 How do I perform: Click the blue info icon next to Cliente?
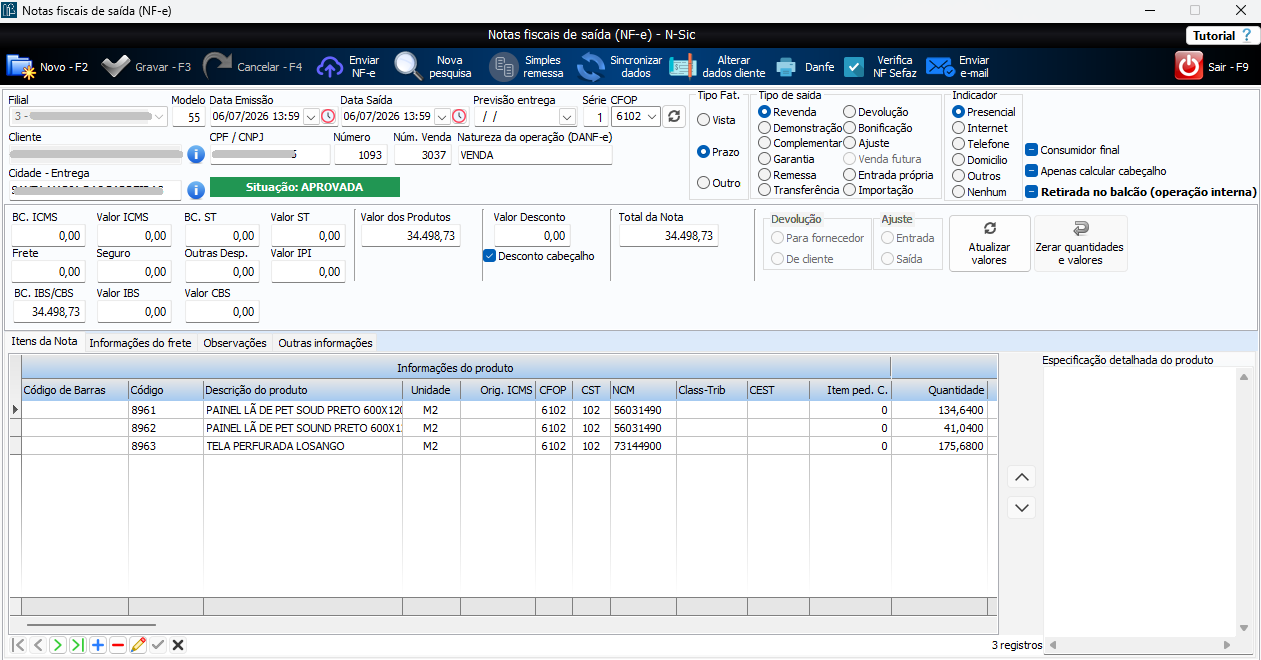click(x=196, y=155)
